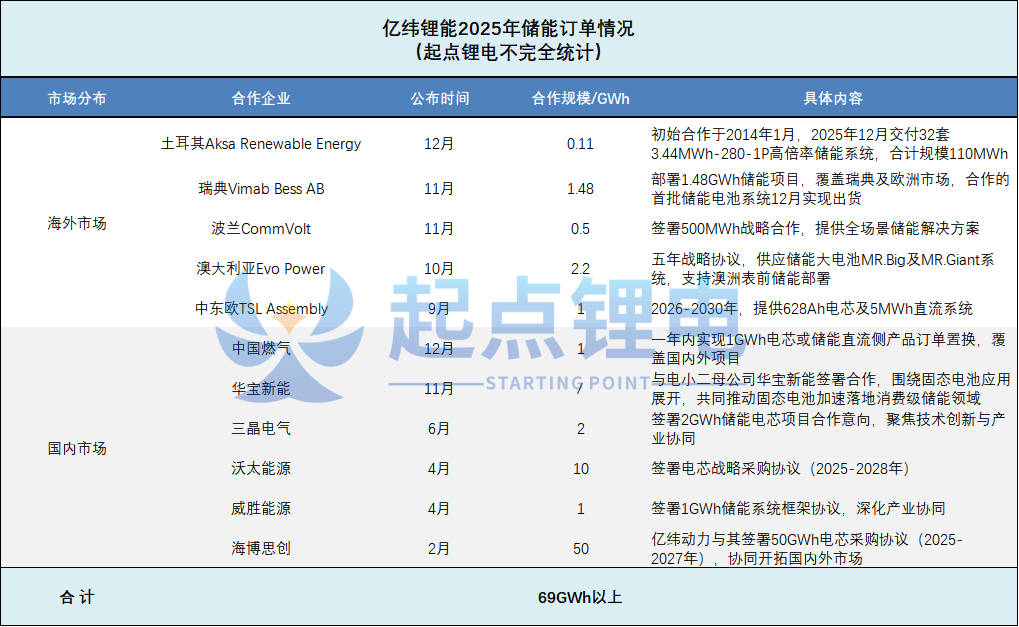Select '12月' in the Aksa Renewable Energy row
The height and width of the screenshot is (627, 1019).
pyautogui.click(x=439, y=144)
